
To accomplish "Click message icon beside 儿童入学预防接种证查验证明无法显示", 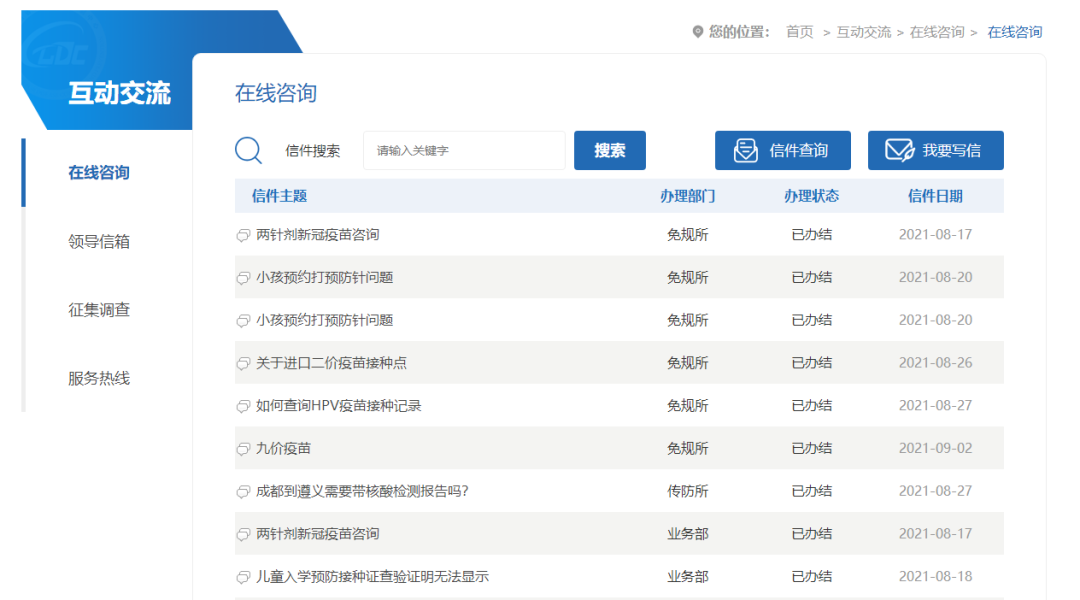I will [x=243, y=578].
